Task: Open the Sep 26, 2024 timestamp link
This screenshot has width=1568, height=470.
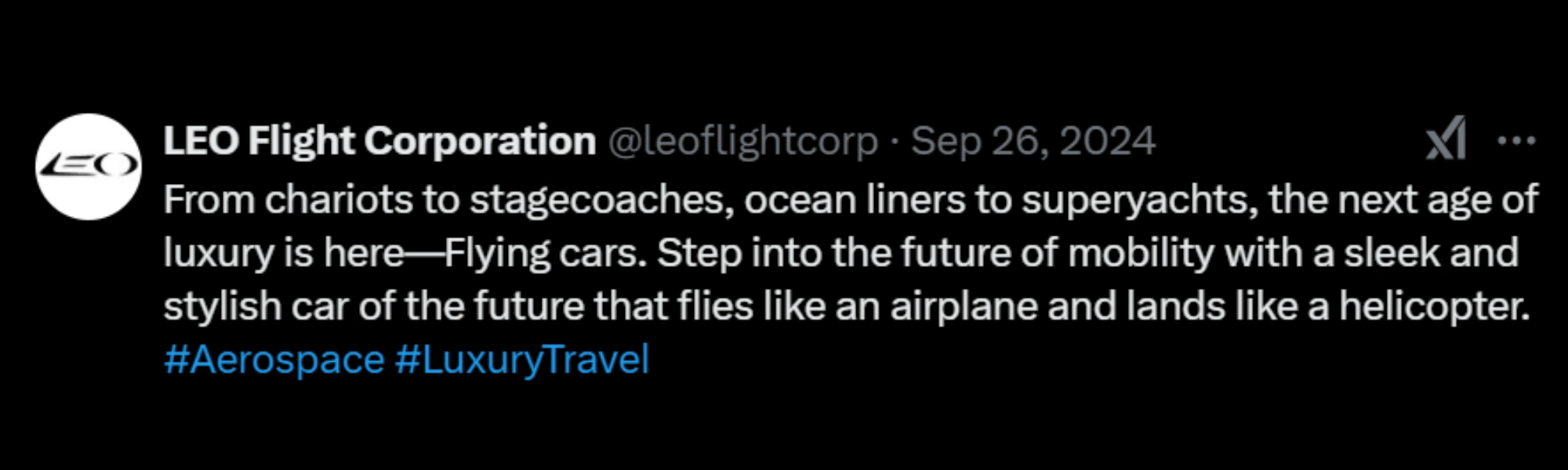Action: [x=1033, y=142]
